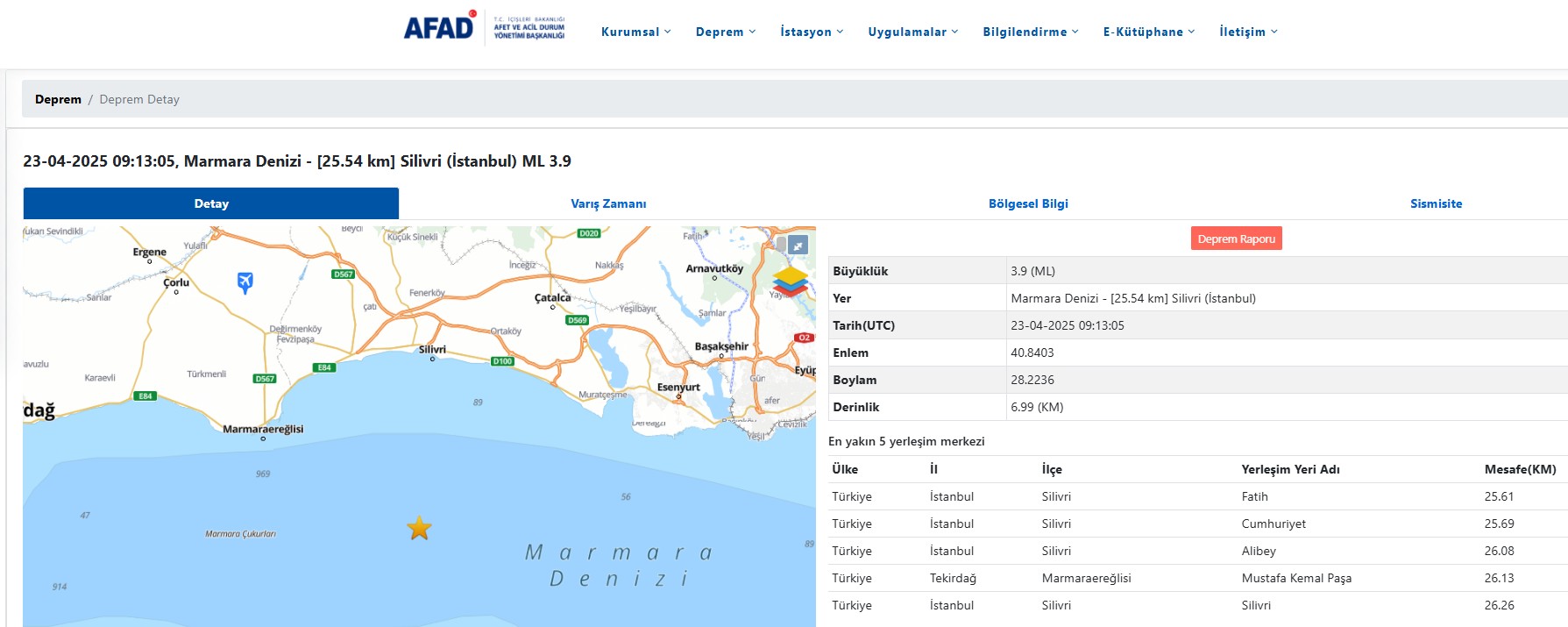The height and width of the screenshot is (627, 1568).
Task: Click the small gray map control button
Action: tap(781, 244)
